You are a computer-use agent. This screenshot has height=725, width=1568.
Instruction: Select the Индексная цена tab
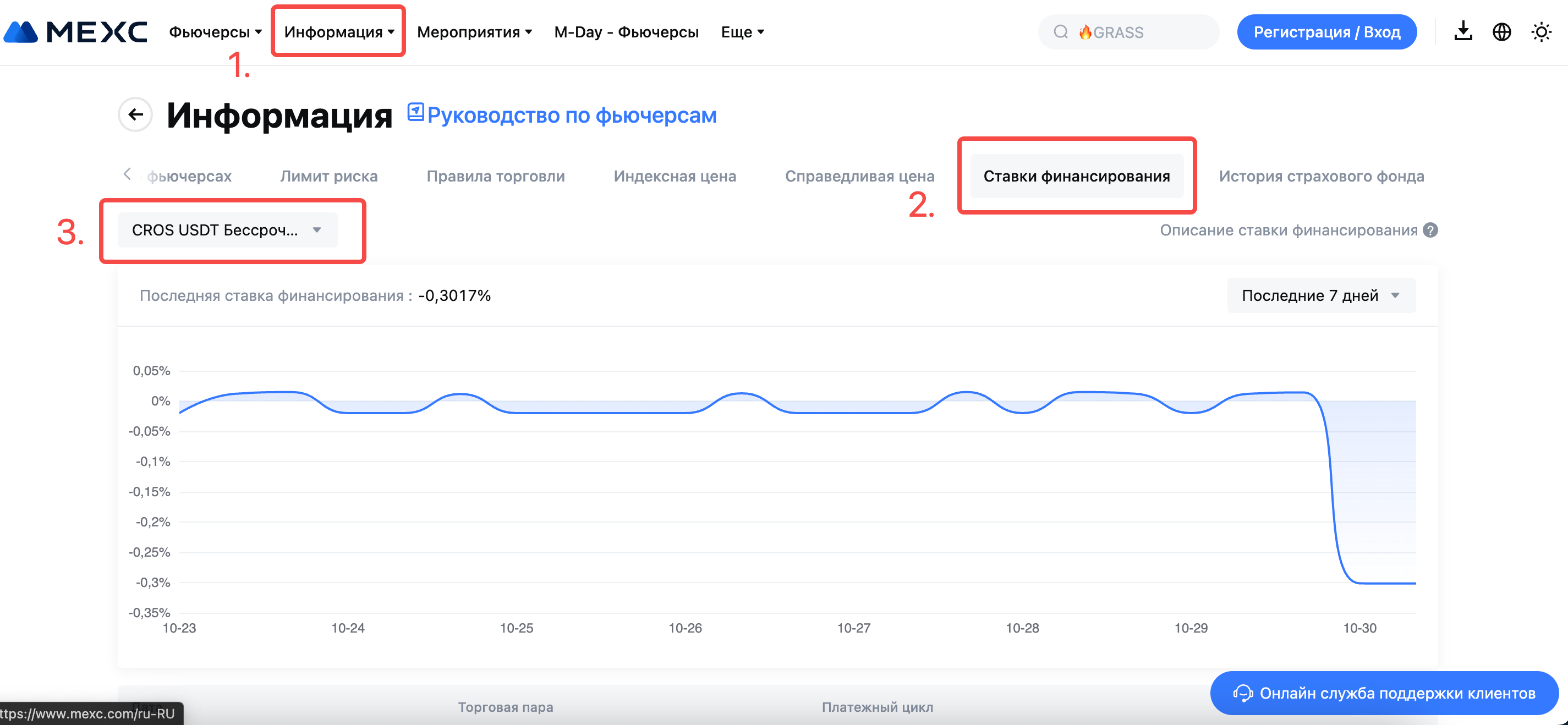pyautogui.click(x=675, y=176)
